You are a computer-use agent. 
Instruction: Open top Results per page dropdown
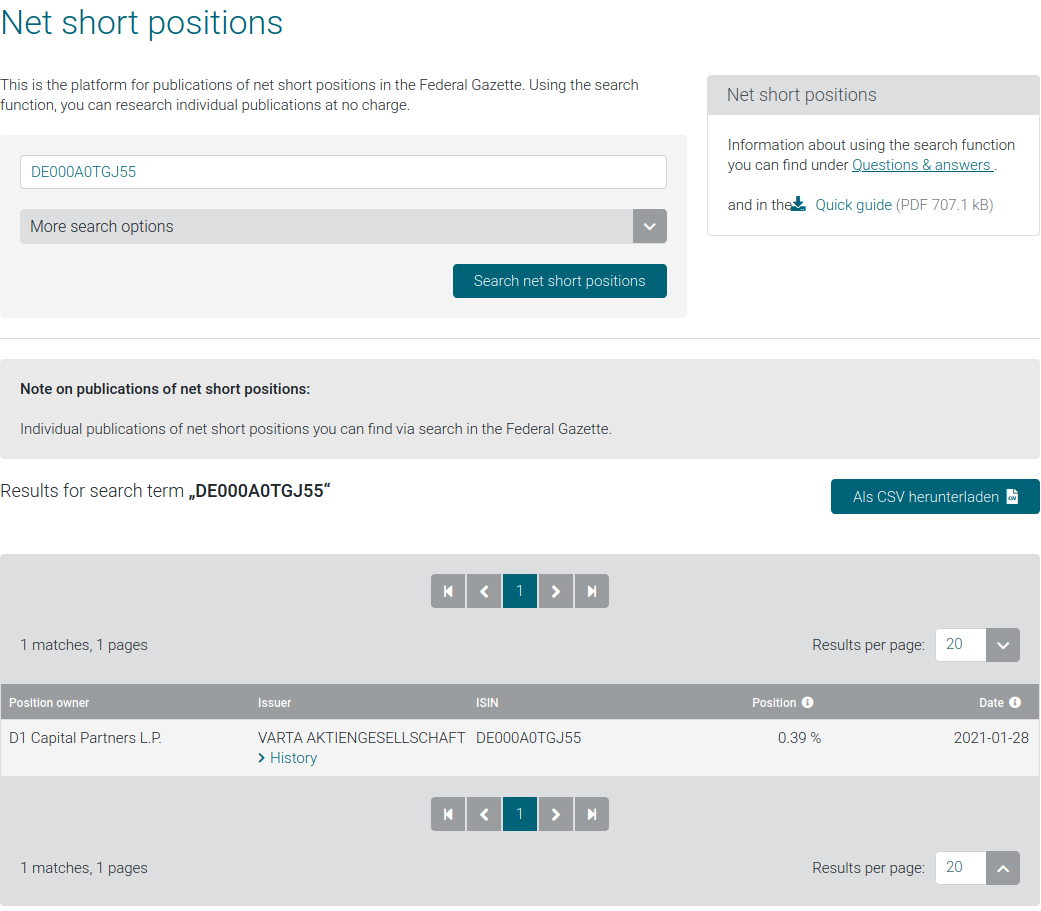point(1002,645)
